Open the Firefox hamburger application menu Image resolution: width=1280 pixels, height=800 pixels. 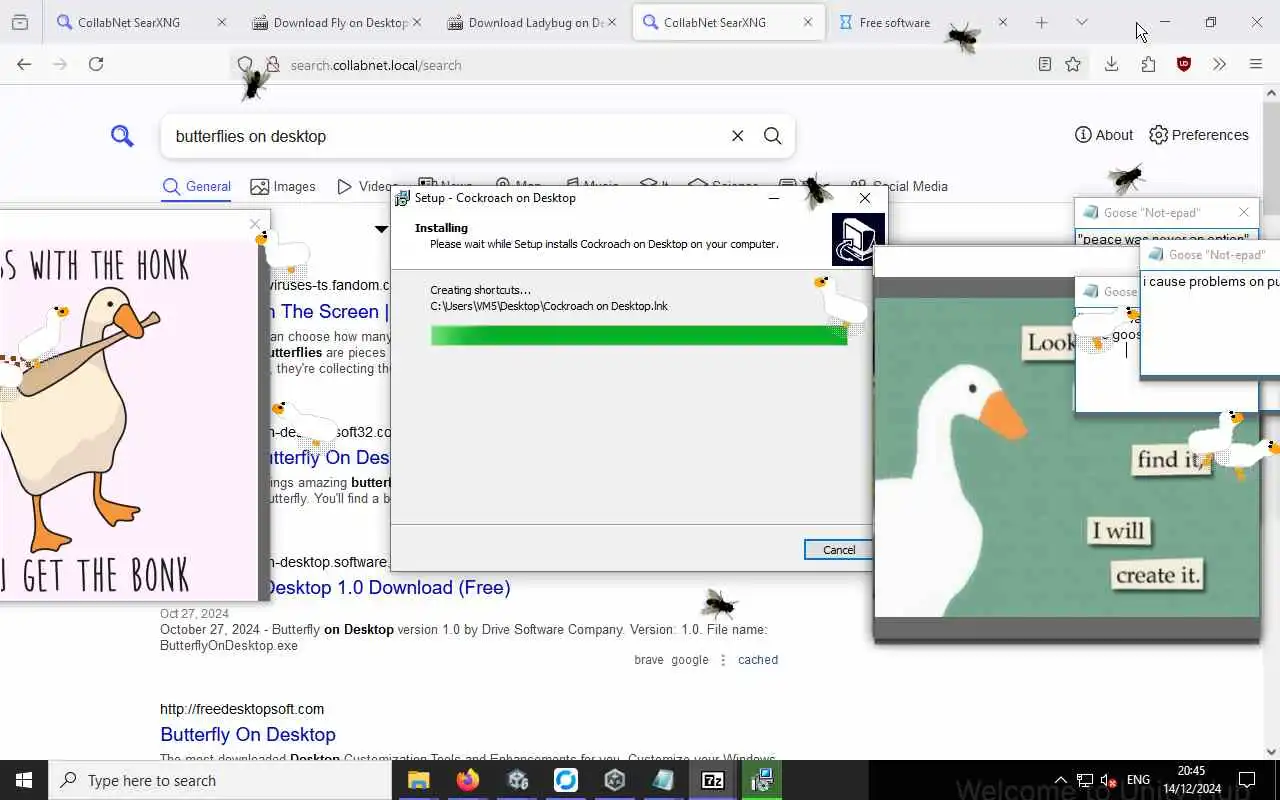tap(1256, 64)
